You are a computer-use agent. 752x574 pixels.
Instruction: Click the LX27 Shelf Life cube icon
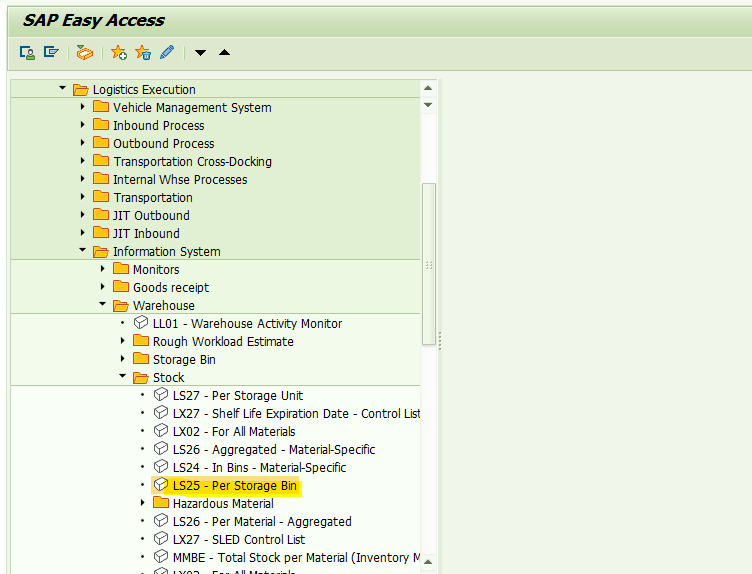161,413
